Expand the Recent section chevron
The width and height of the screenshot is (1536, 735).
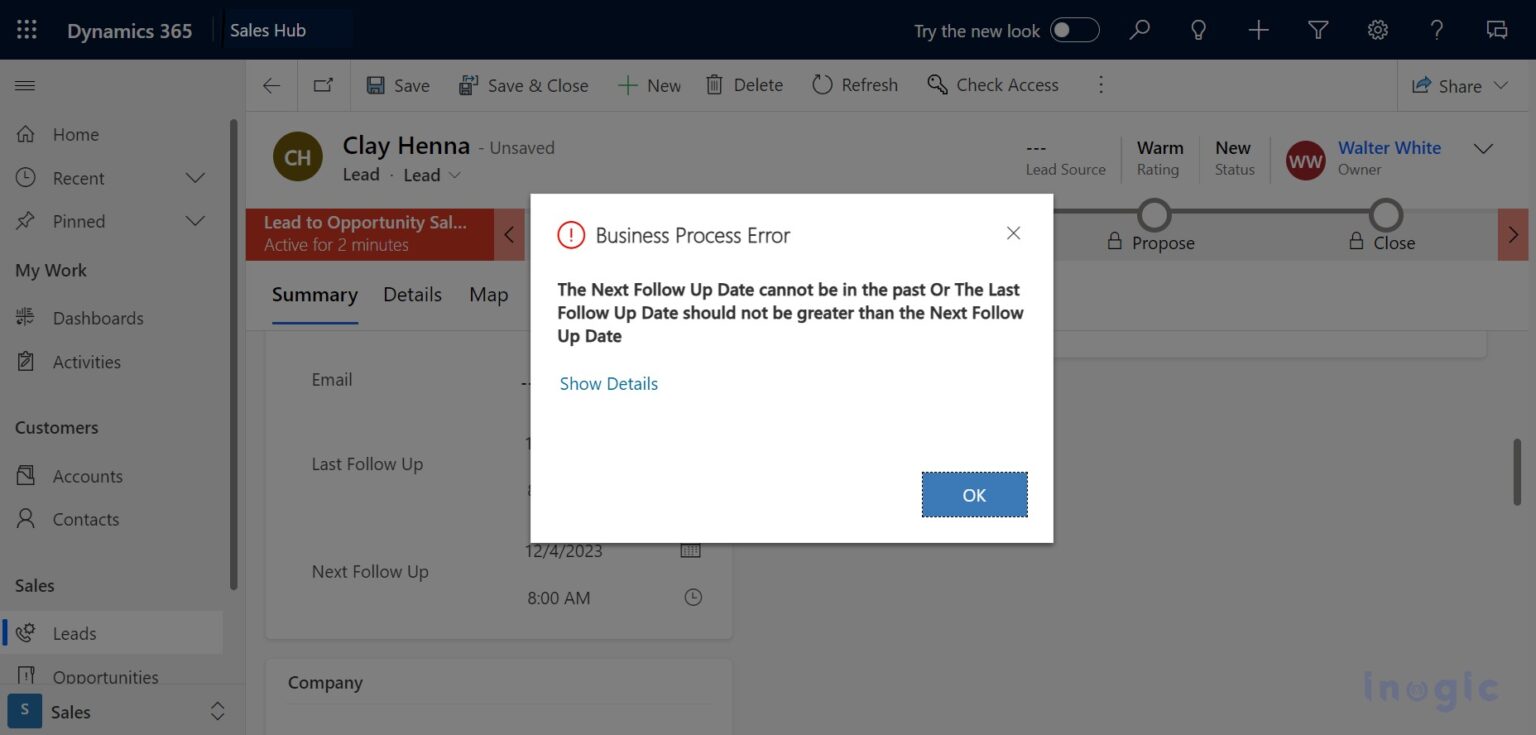tap(194, 178)
